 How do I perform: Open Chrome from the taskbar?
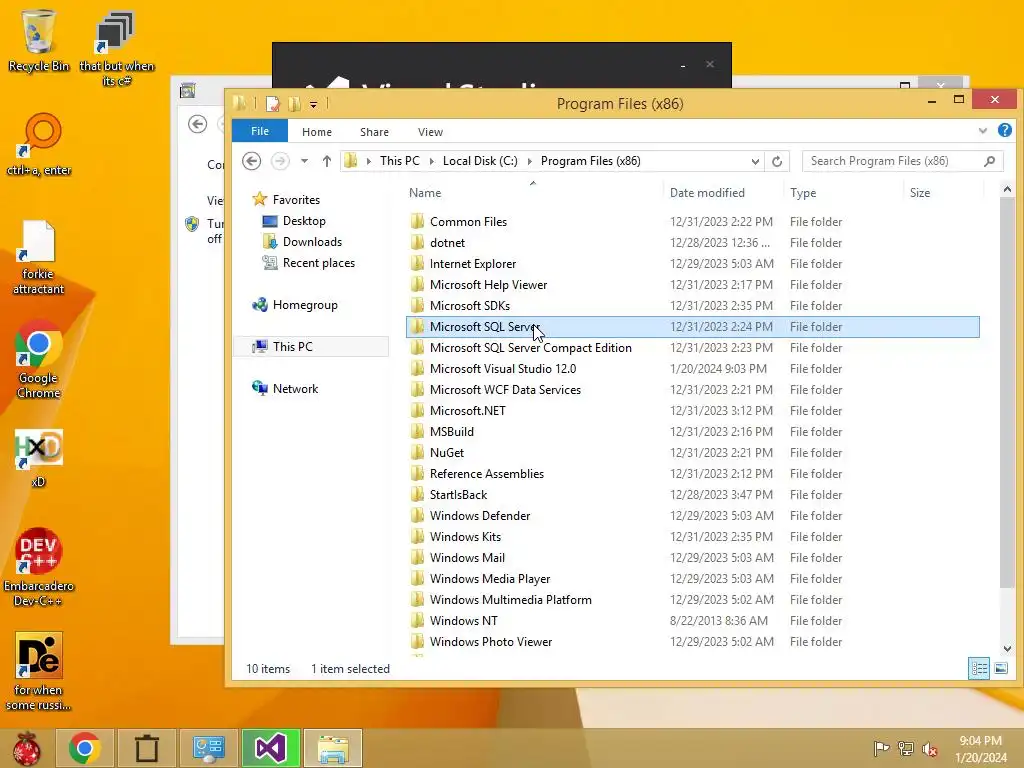pos(84,748)
